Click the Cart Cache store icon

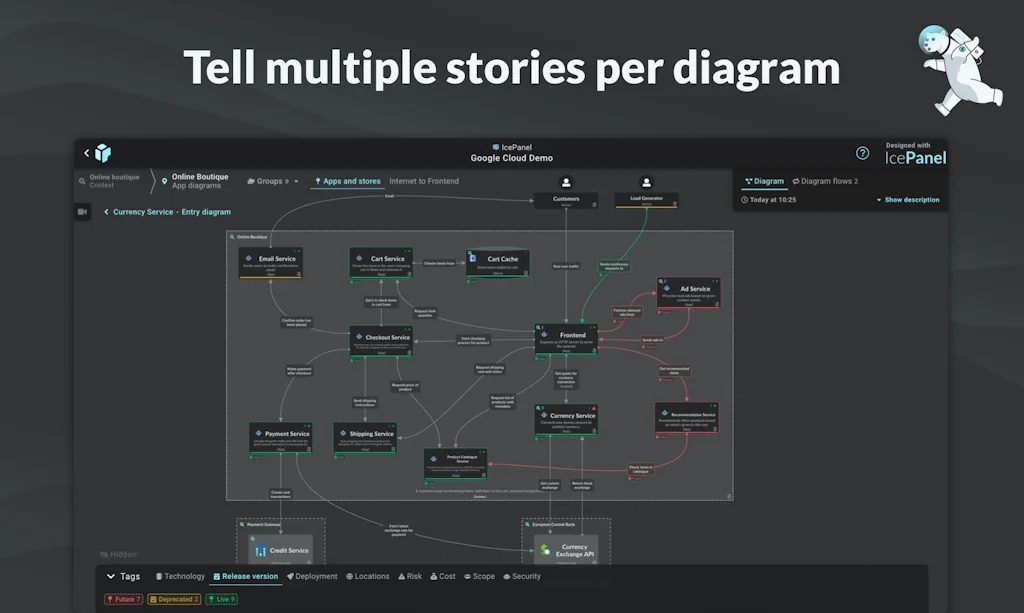(x=474, y=258)
